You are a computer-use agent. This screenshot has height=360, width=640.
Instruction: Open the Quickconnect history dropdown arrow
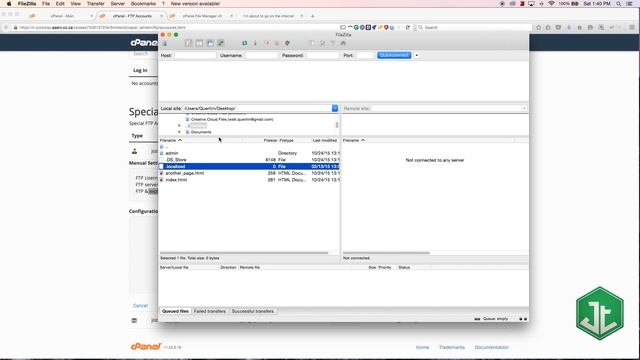coord(417,55)
